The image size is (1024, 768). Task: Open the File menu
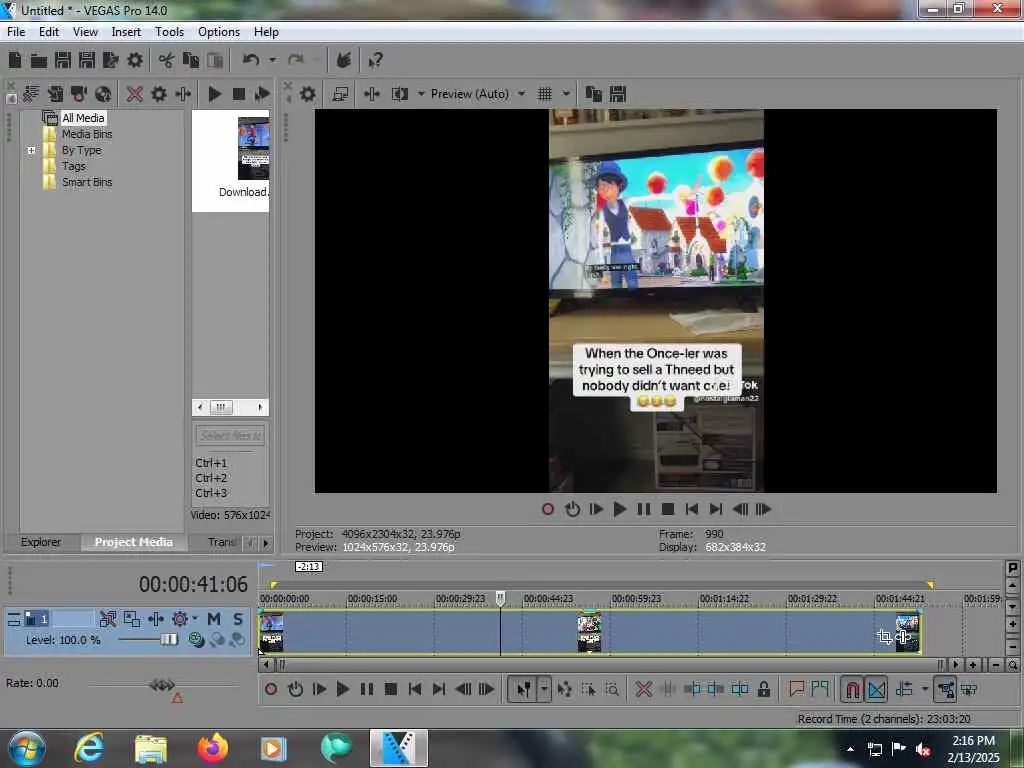16,32
